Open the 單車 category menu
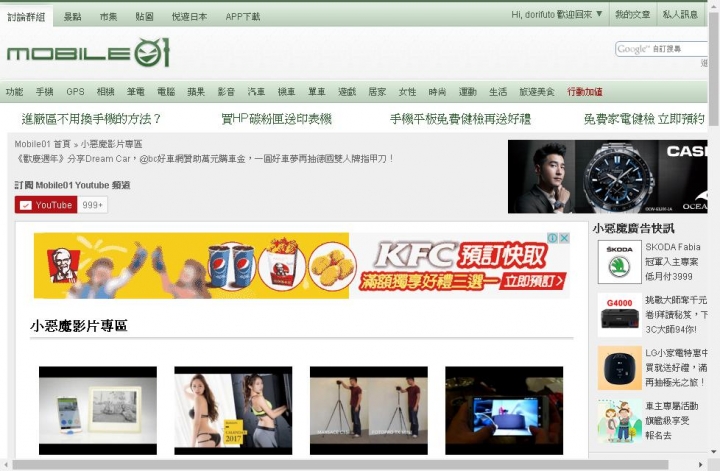Viewport: 720px width, 471px height. (x=317, y=92)
